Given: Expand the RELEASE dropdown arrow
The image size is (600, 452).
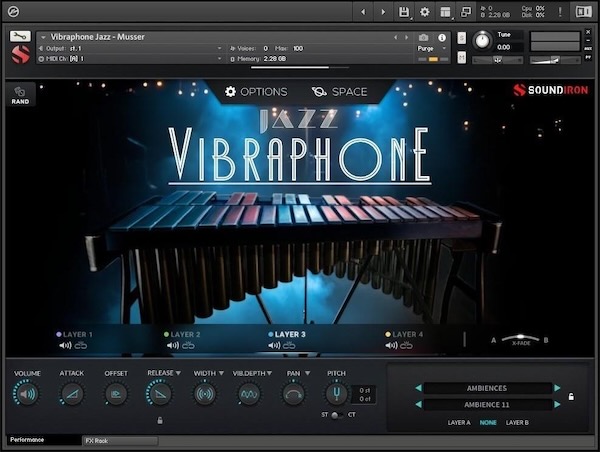Looking at the screenshot, I should point(178,373).
